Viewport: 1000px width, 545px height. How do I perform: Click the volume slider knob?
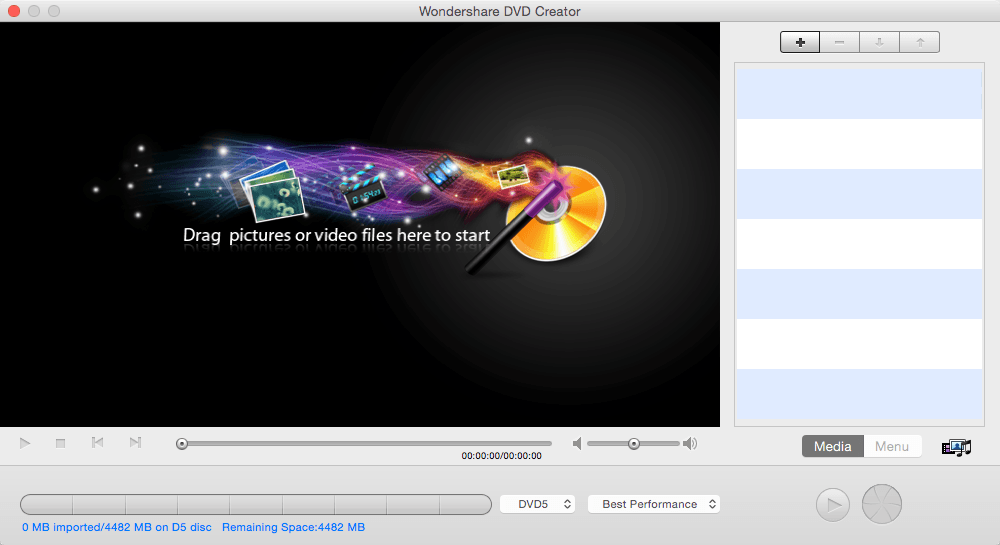click(633, 444)
